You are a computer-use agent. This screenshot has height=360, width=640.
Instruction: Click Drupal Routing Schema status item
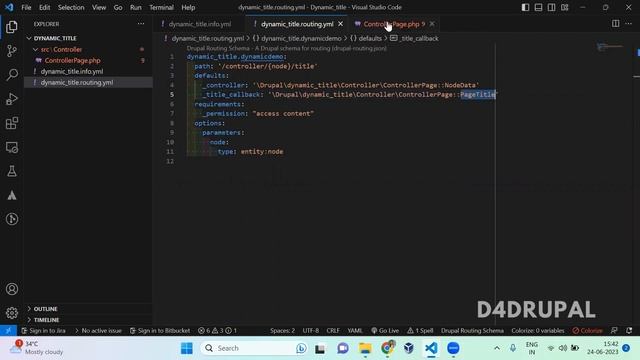pos(472,331)
